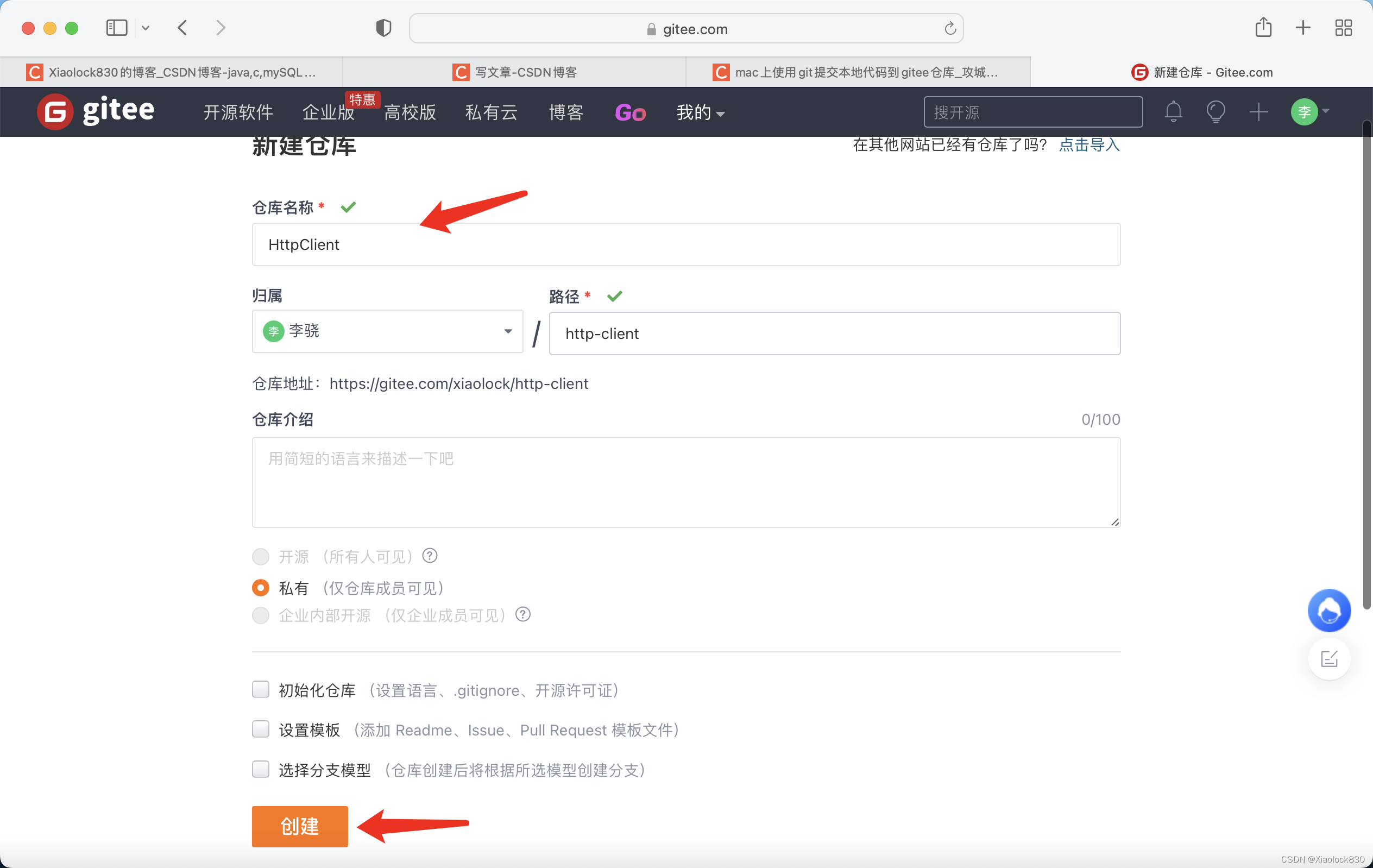The height and width of the screenshot is (868, 1373).
Task: Click the textarea resize handle
Action: coord(1114,521)
